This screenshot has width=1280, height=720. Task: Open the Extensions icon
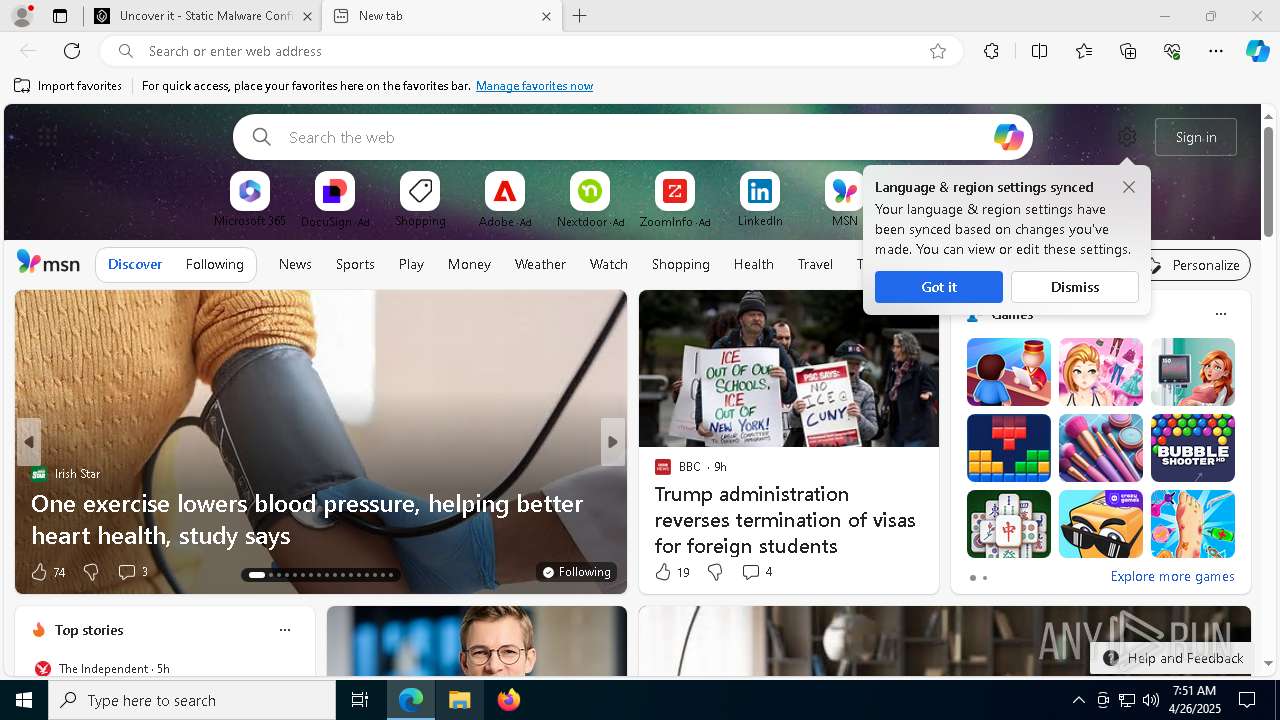(991, 51)
